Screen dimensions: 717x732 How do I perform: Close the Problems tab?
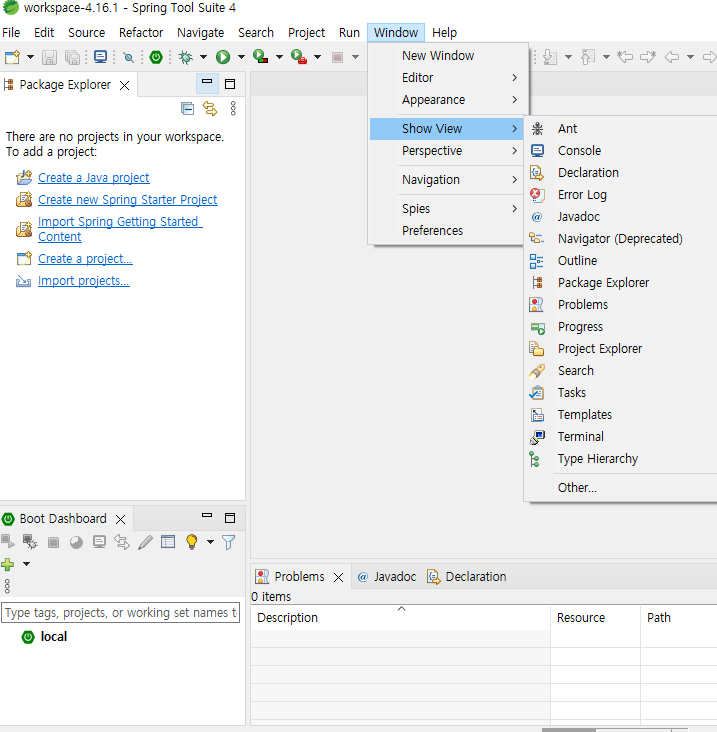(x=338, y=577)
